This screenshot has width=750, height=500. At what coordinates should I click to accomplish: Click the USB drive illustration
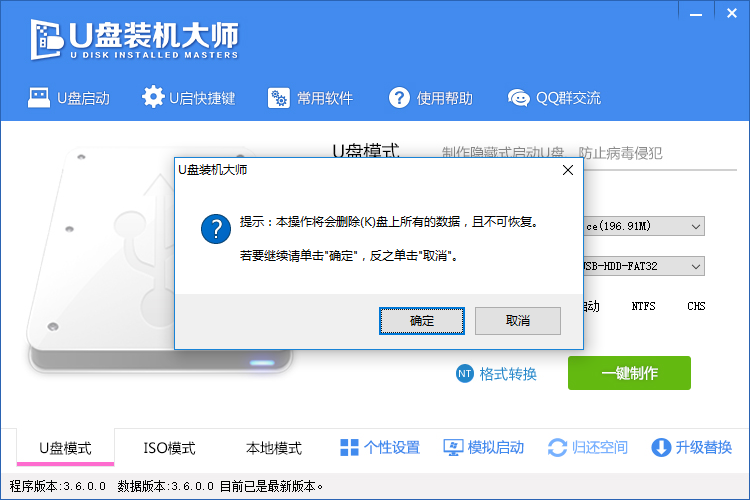point(100,261)
